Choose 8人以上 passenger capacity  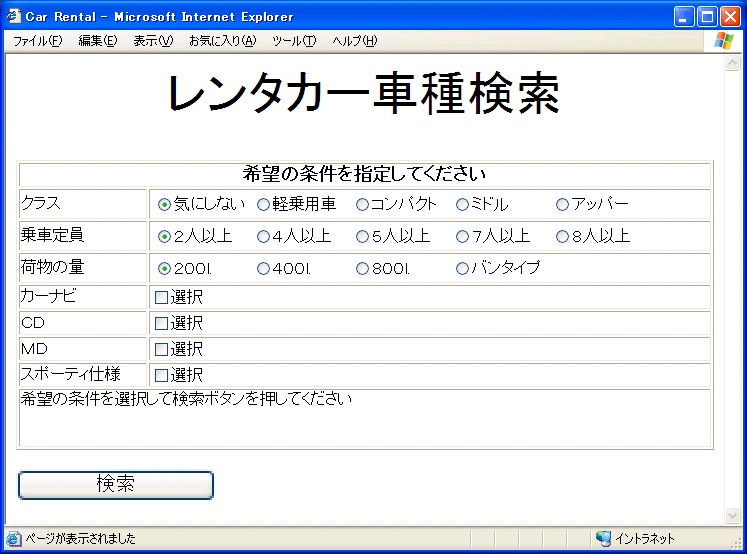click(x=562, y=237)
